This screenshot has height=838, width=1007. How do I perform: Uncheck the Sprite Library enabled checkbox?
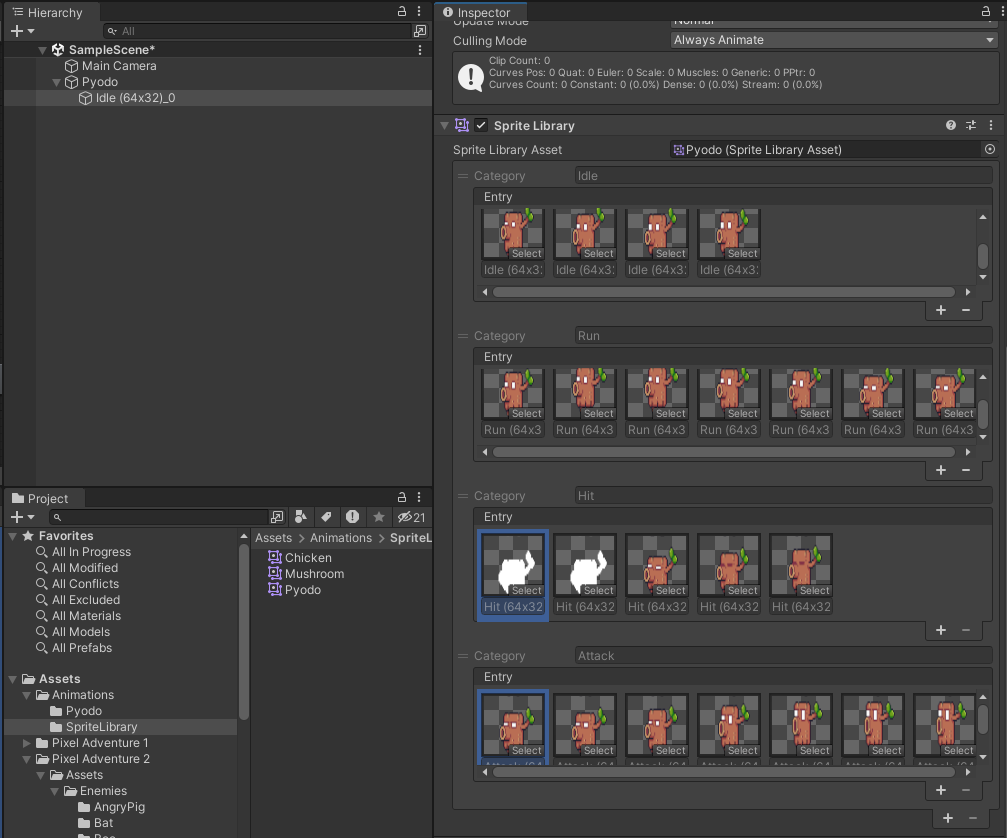tap(481, 125)
